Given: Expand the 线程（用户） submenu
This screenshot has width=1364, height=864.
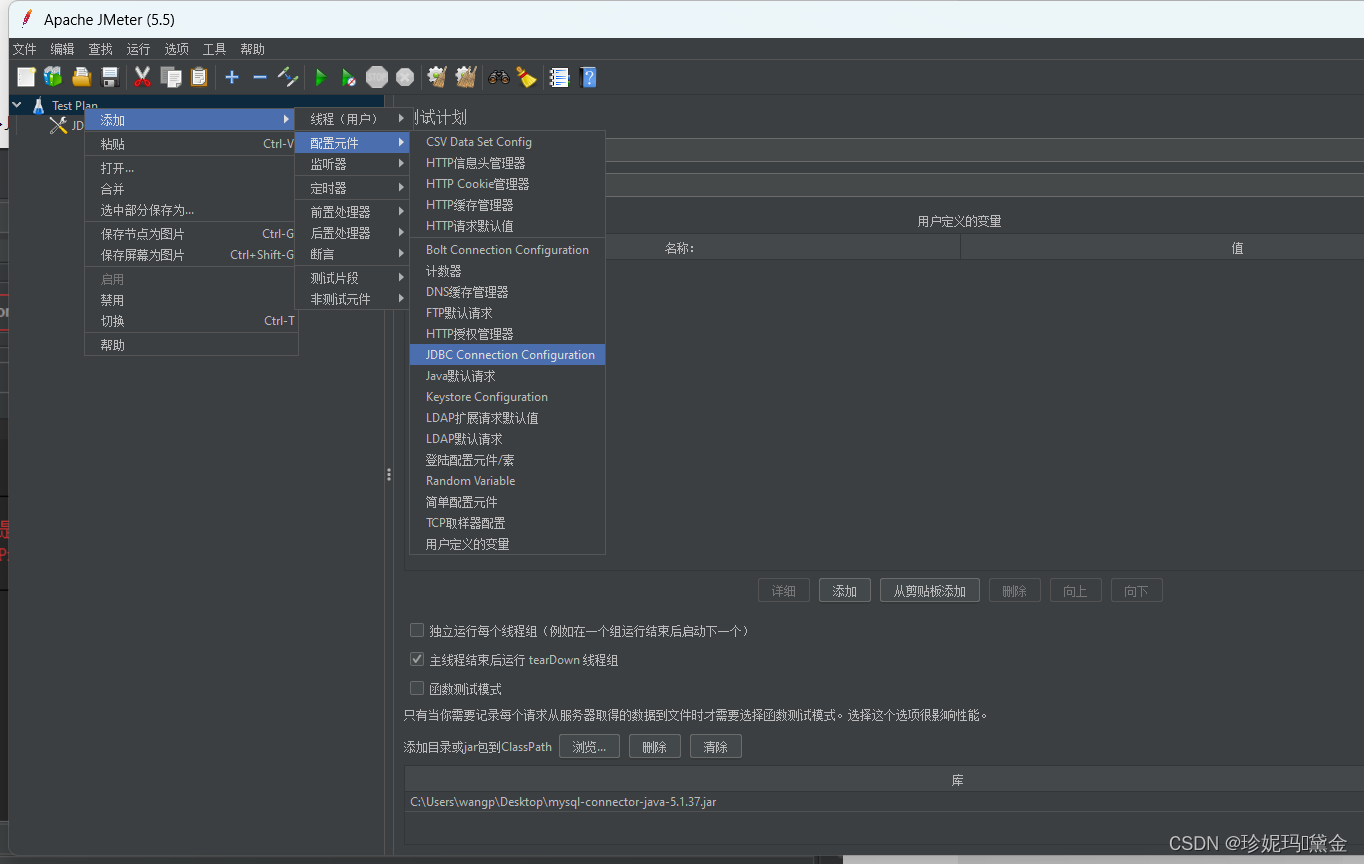Looking at the screenshot, I should [352, 119].
